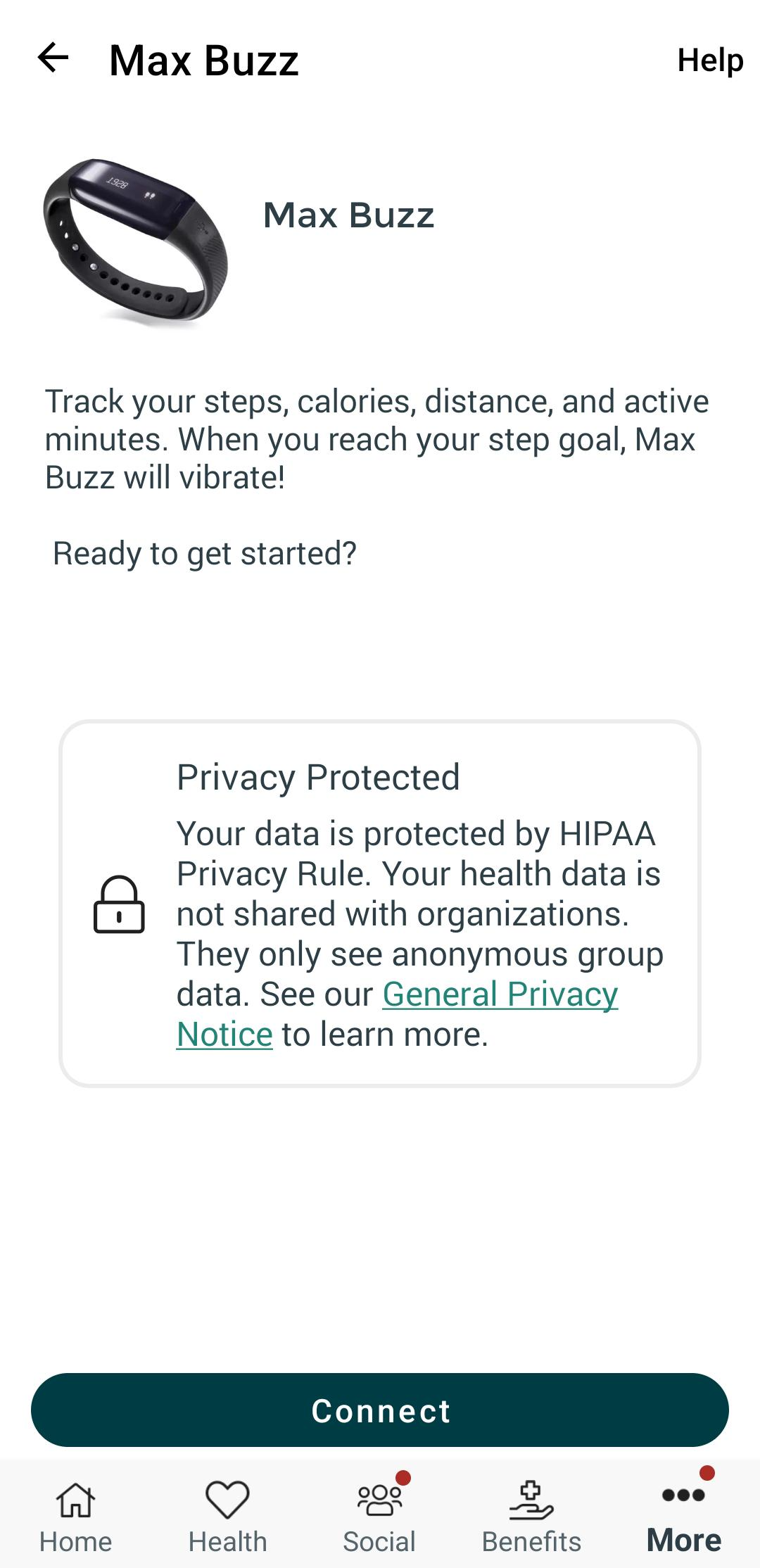Tap the back arrow to leave Max Buzz
Viewport: 760px width, 1568px height.
click(53, 59)
